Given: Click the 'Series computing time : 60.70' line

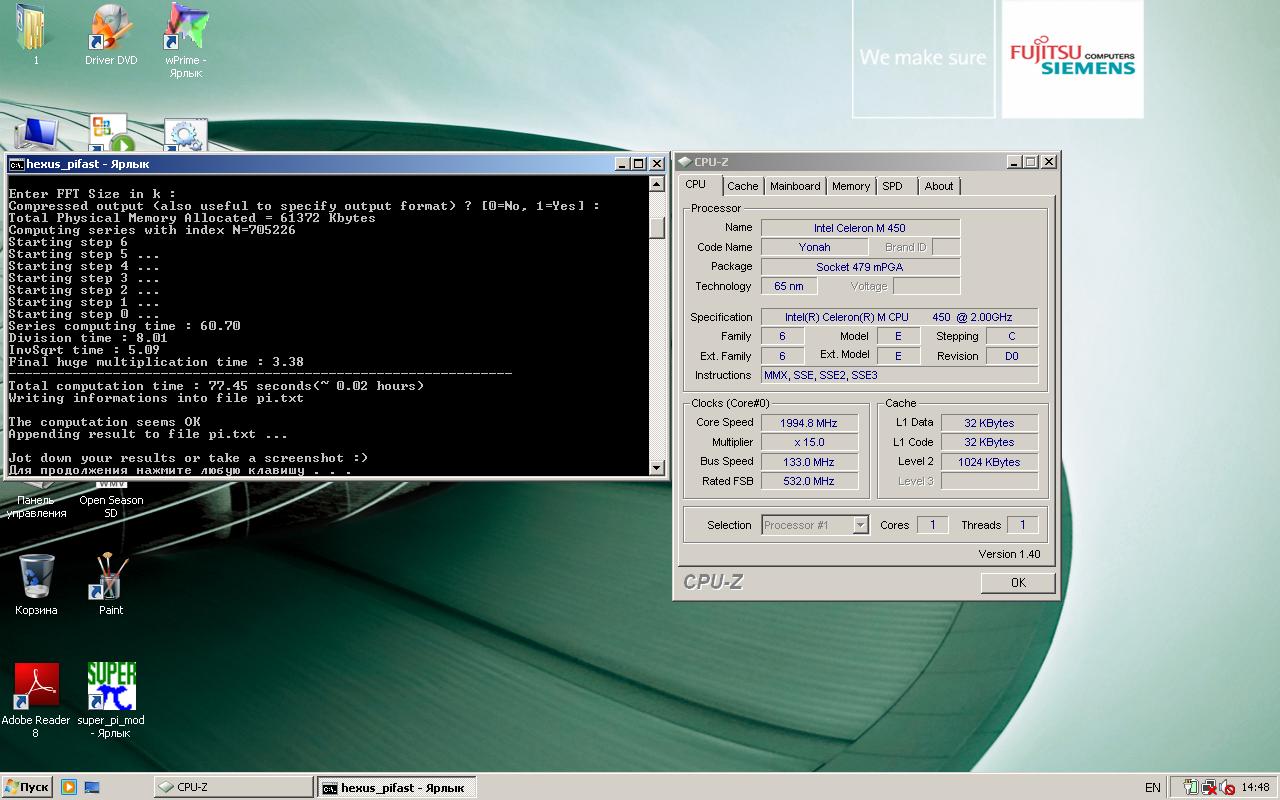Looking at the screenshot, I should click(124, 326).
